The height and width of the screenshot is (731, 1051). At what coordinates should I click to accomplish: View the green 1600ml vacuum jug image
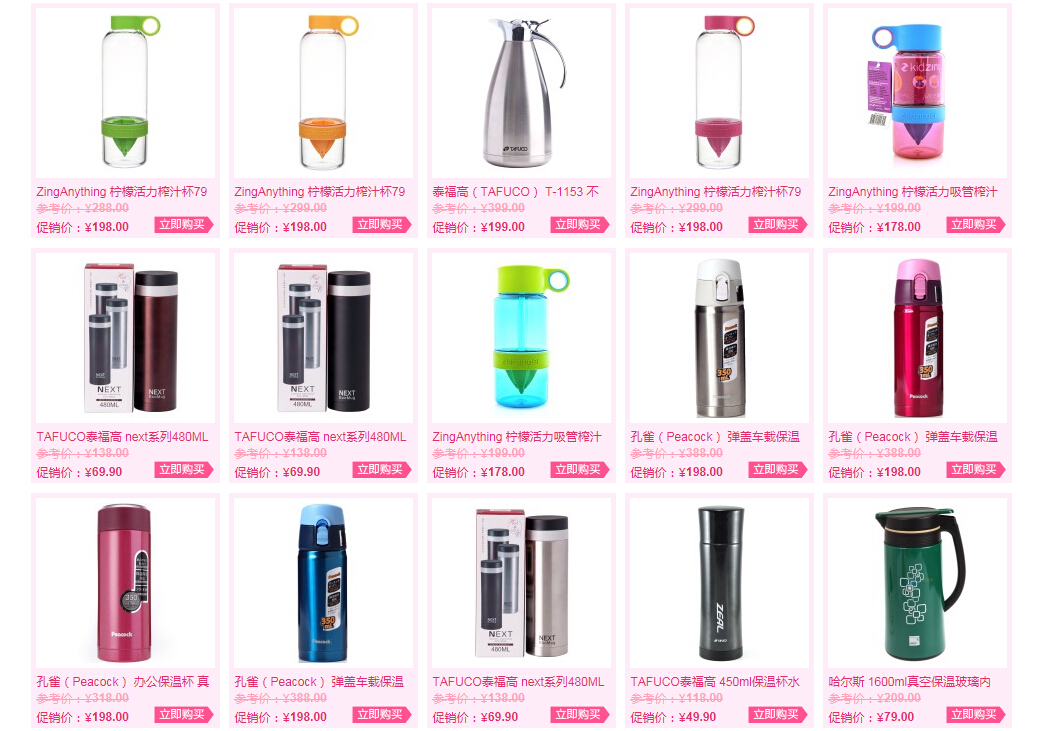point(918,583)
